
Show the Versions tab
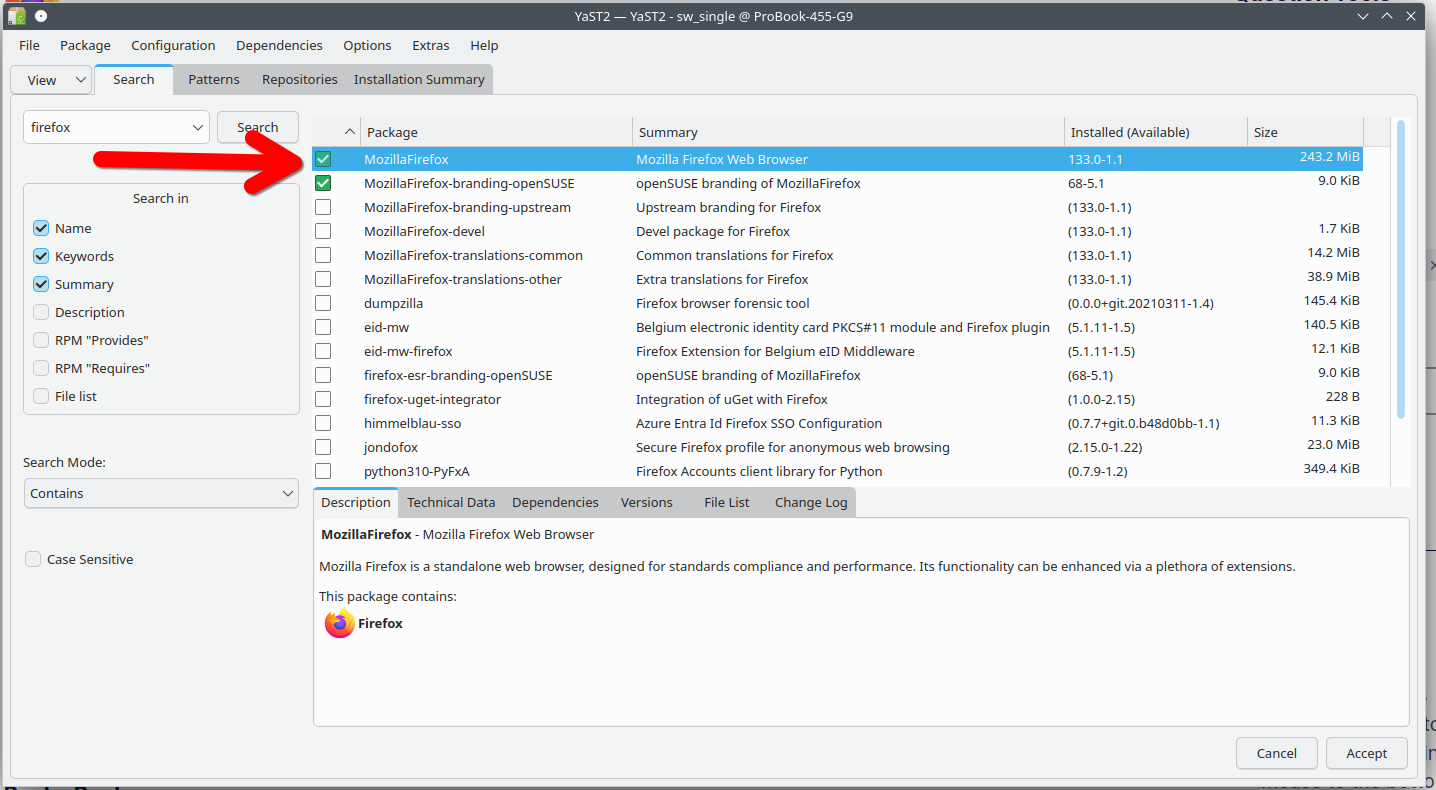(646, 502)
